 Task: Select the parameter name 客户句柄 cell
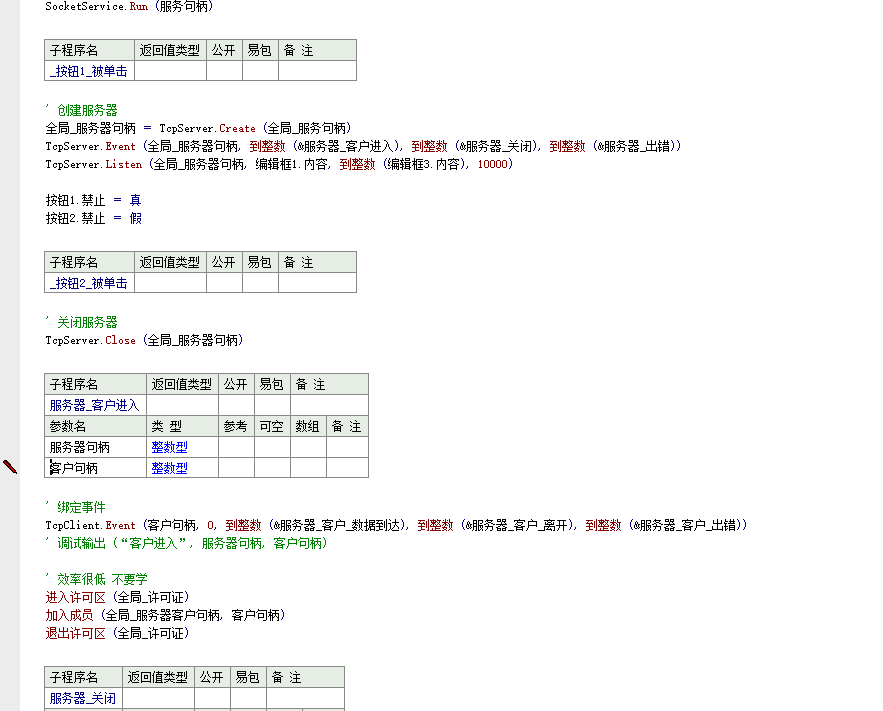coord(96,468)
